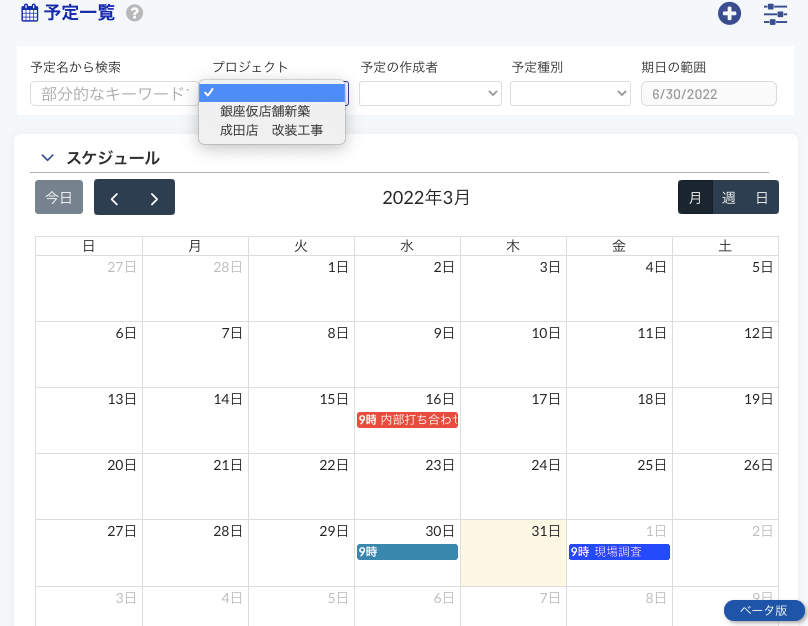
Task: Click the add new schedule plus icon
Action: click(730, 14)
